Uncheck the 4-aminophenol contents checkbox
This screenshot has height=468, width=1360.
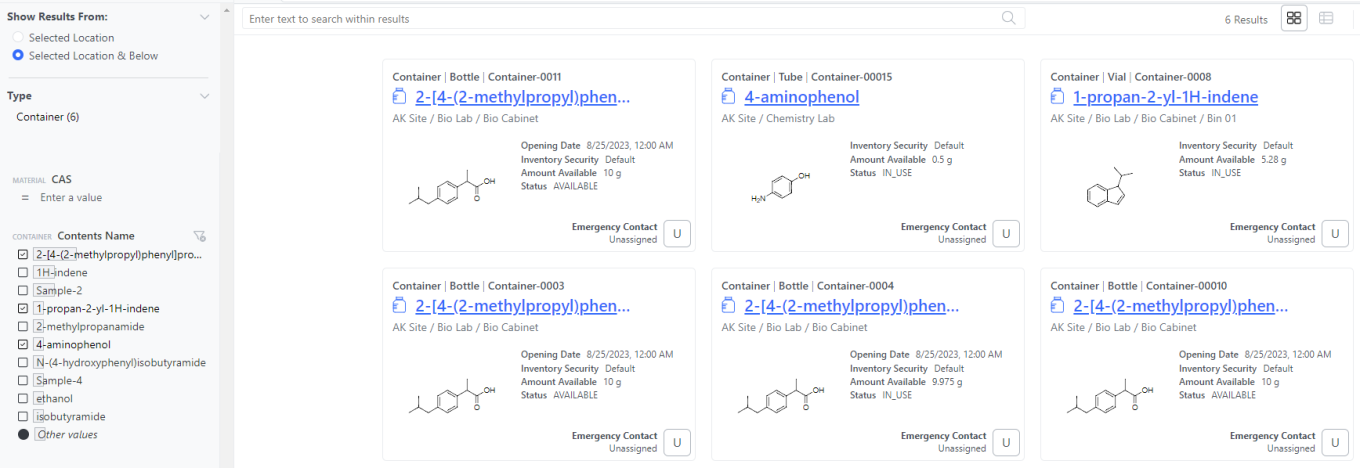[23, 345]
